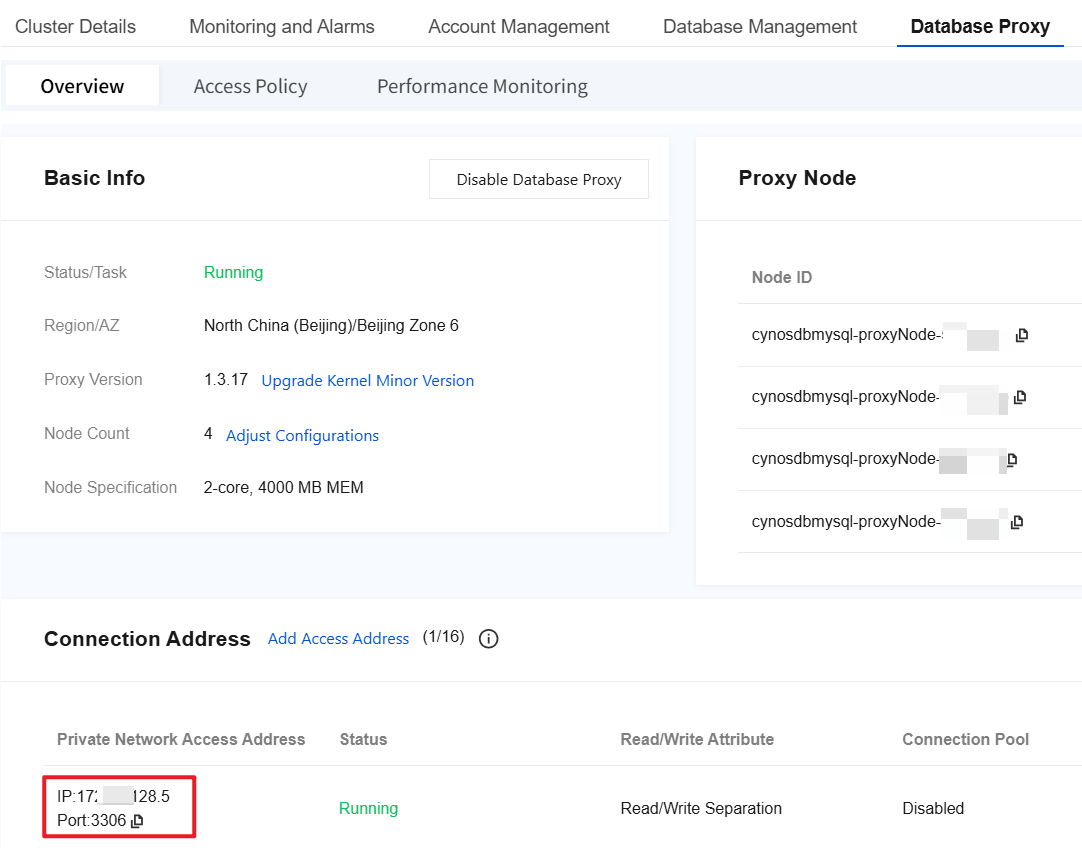Go to the Account Management tab
This screenshot has height=848, width=1082.
pyautogui.click(x=519, y=27)
